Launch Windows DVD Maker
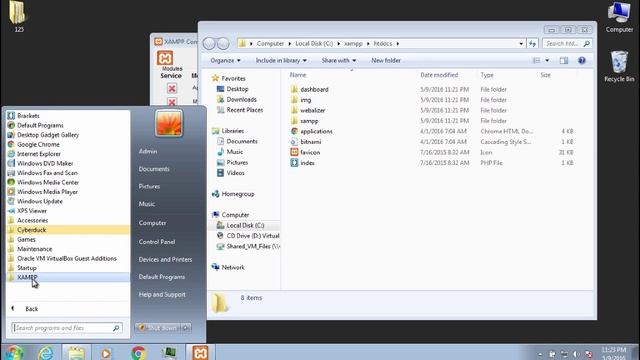The height and width of the screenshot is (360, 640). [x=45, y=163]
